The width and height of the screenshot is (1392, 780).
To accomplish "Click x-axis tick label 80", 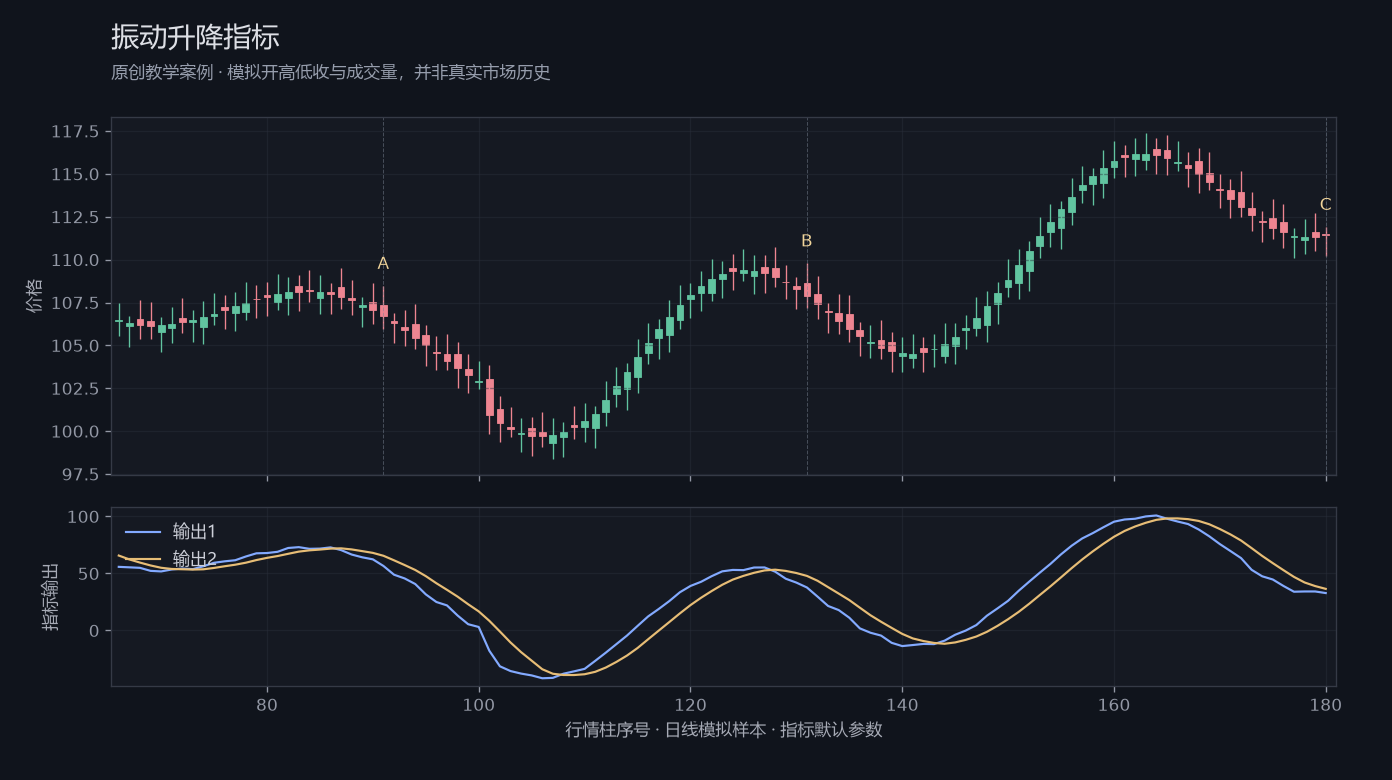I will (267, 704).
